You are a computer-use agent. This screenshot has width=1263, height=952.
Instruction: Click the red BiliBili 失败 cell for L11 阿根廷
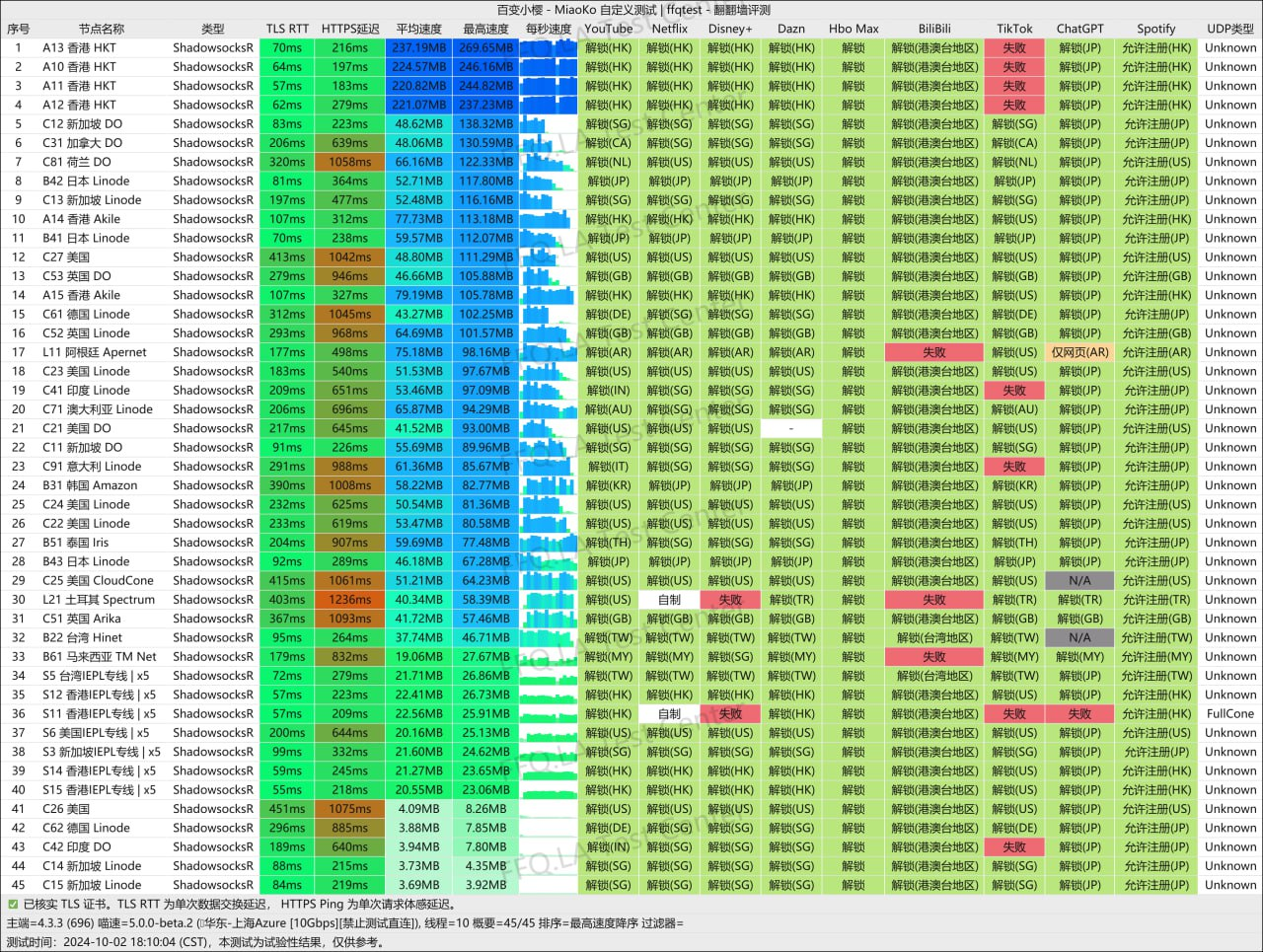(x=933, y=352)
